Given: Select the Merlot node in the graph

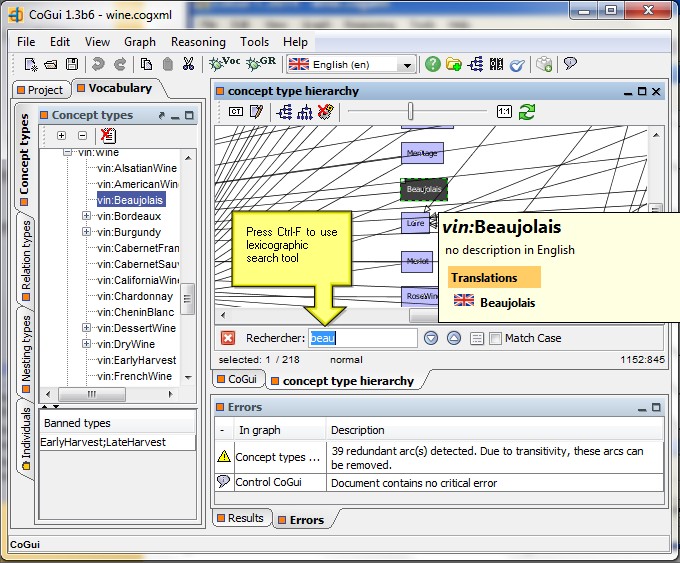Looking at the screenshot, I should click(x=417, y=262).
